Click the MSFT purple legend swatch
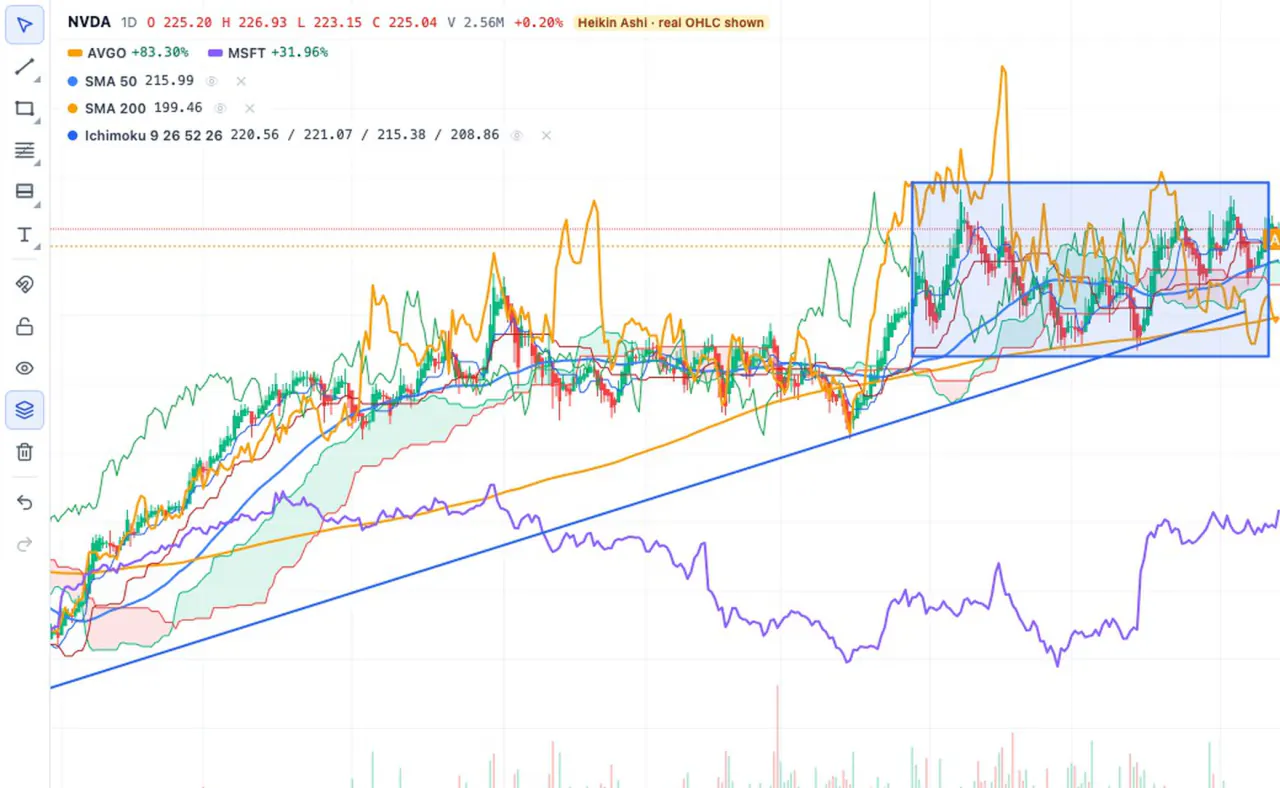This screenshot has width=1280, height=788. 215,53
